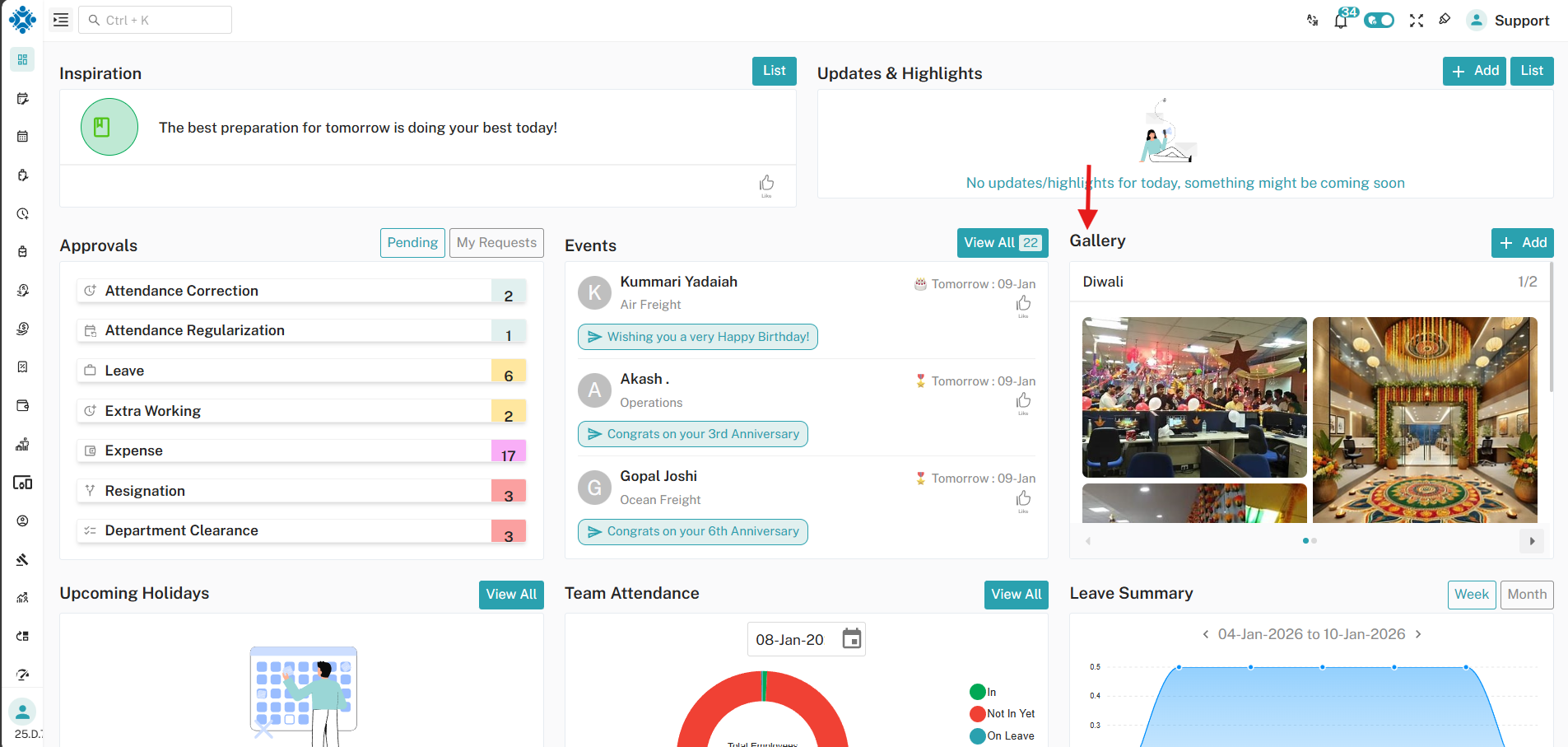The image size is (1568, 747).
Task: Like Akash's anniversary with the thumbs up
Action: point(1023,401)
